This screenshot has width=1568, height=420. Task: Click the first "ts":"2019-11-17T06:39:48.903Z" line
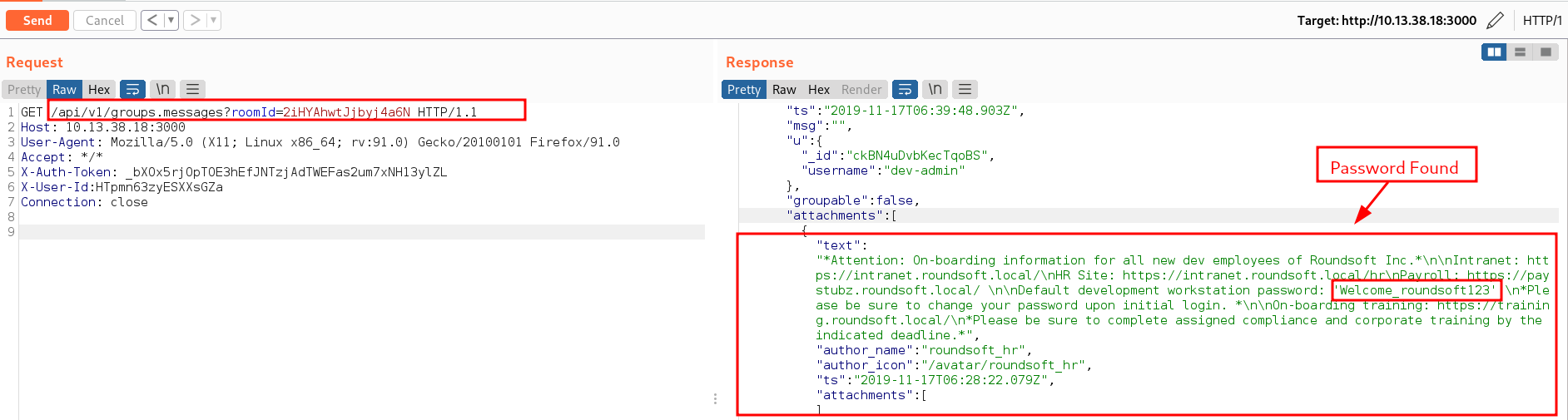tap(906, 111)
